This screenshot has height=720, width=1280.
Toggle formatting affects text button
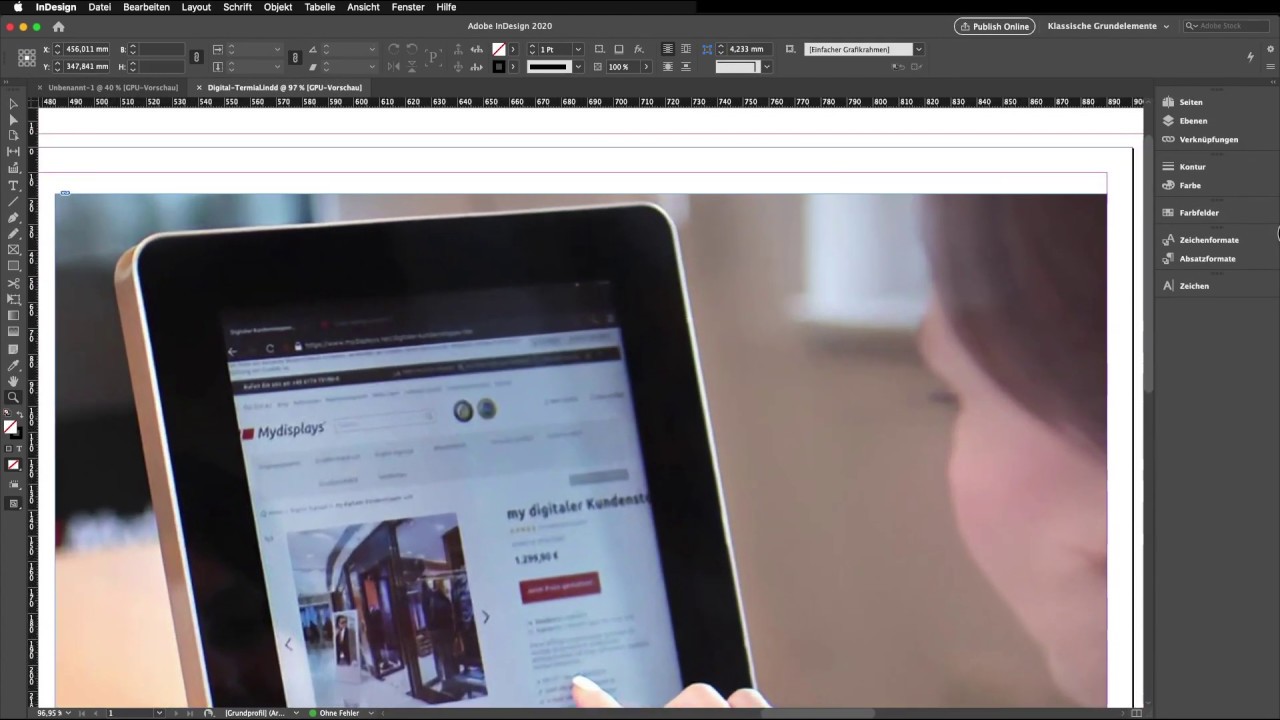pos(18,449)
